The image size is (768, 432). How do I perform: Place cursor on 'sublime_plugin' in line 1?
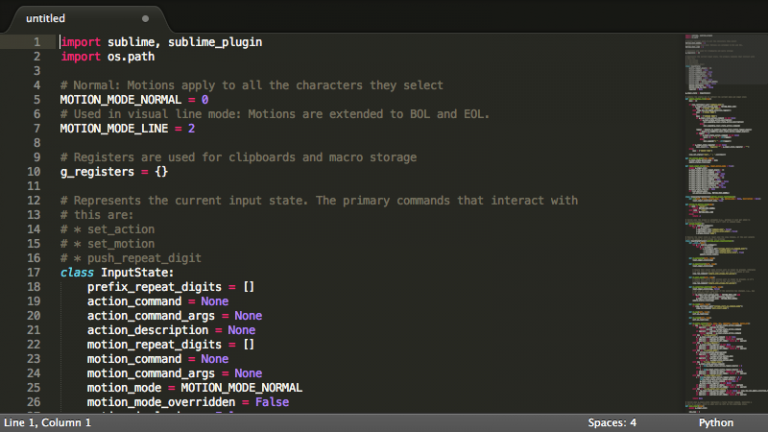point(215,43)
